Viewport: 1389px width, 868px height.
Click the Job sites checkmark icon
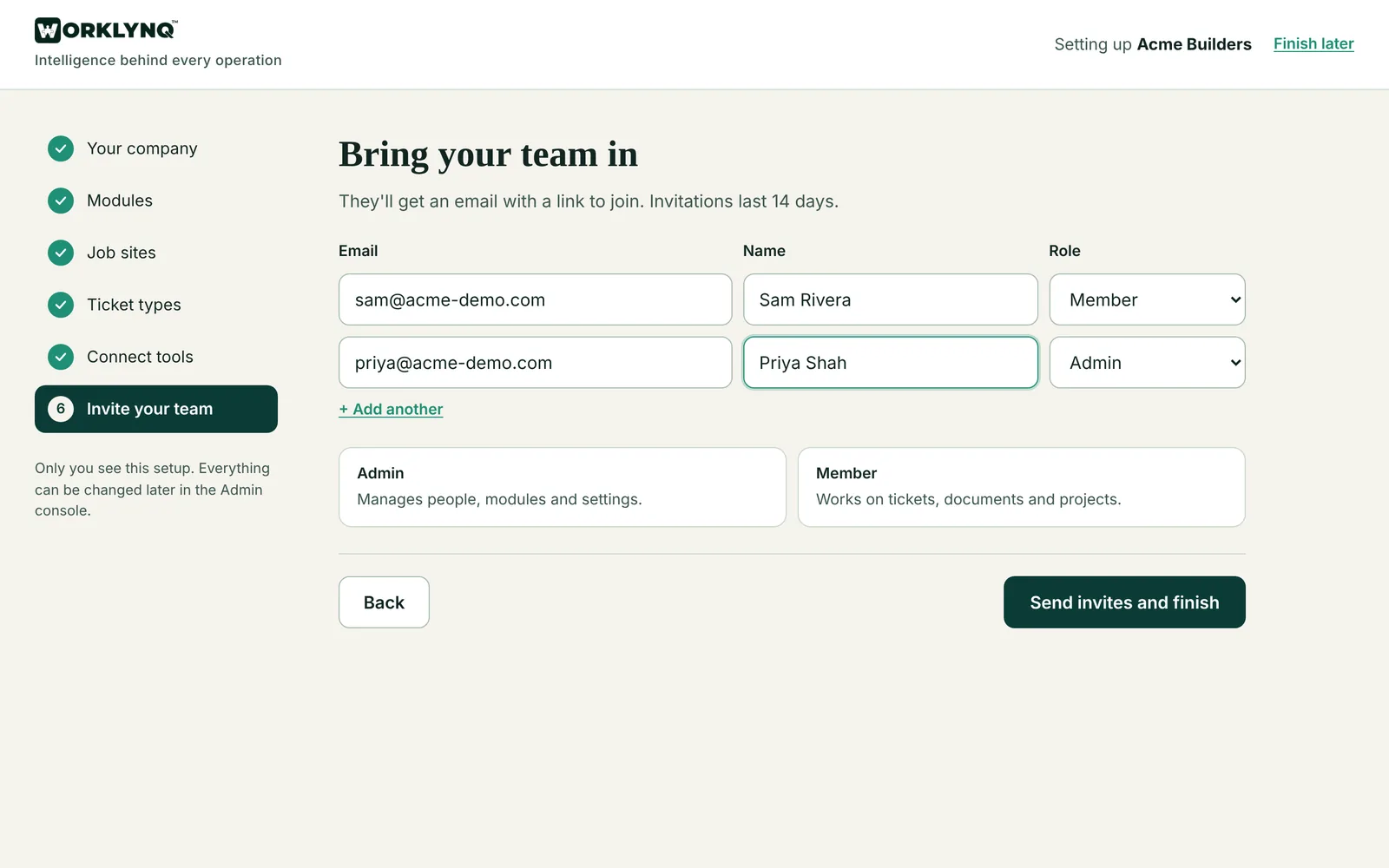(x=61, y=253)
